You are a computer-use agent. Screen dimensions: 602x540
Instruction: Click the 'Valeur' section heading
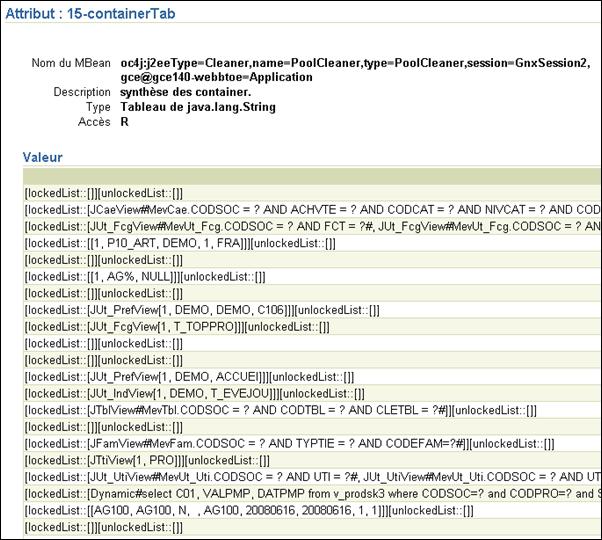click(x=42, y=157)
